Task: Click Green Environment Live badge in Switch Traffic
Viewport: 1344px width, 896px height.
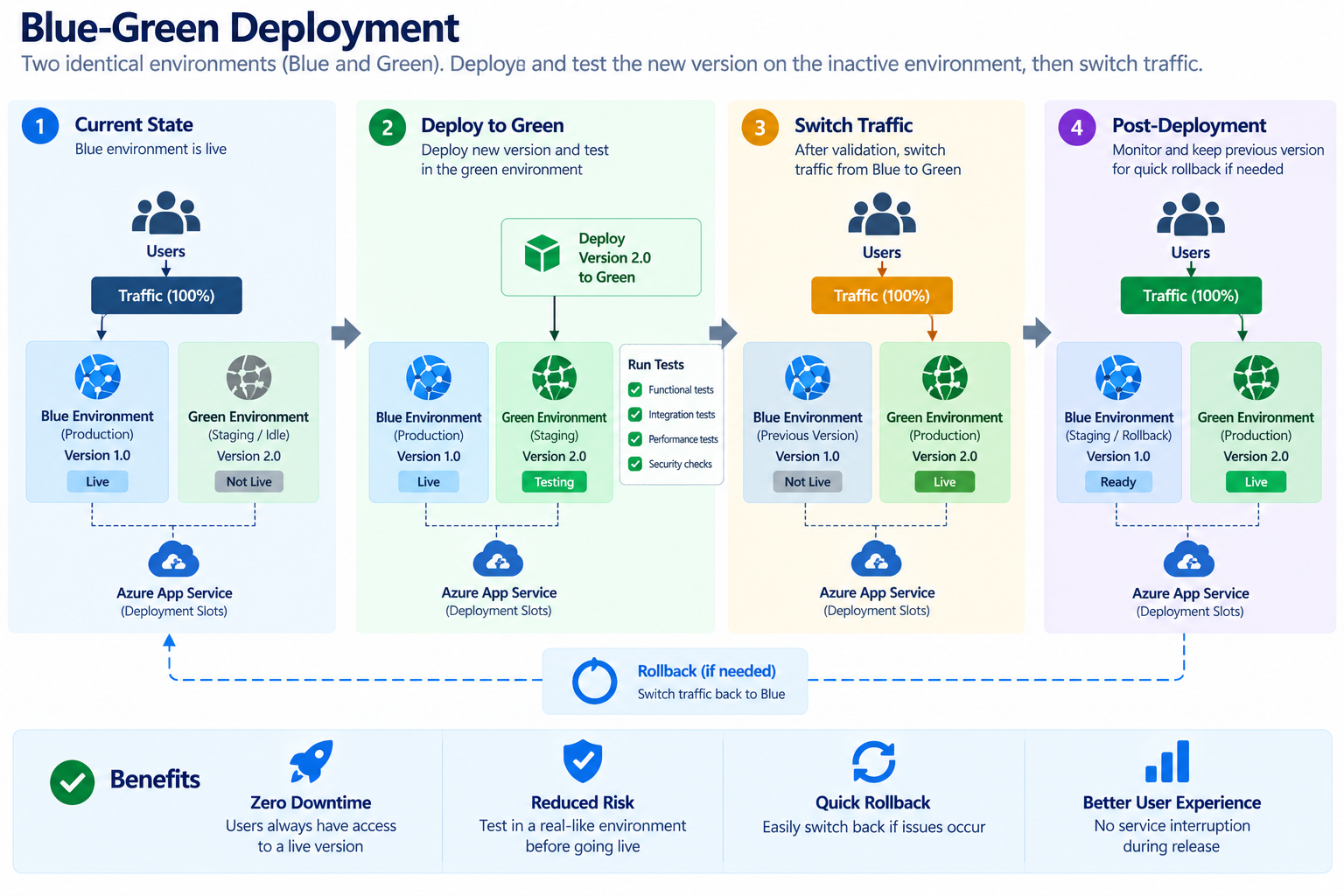Action: (945, 482)
